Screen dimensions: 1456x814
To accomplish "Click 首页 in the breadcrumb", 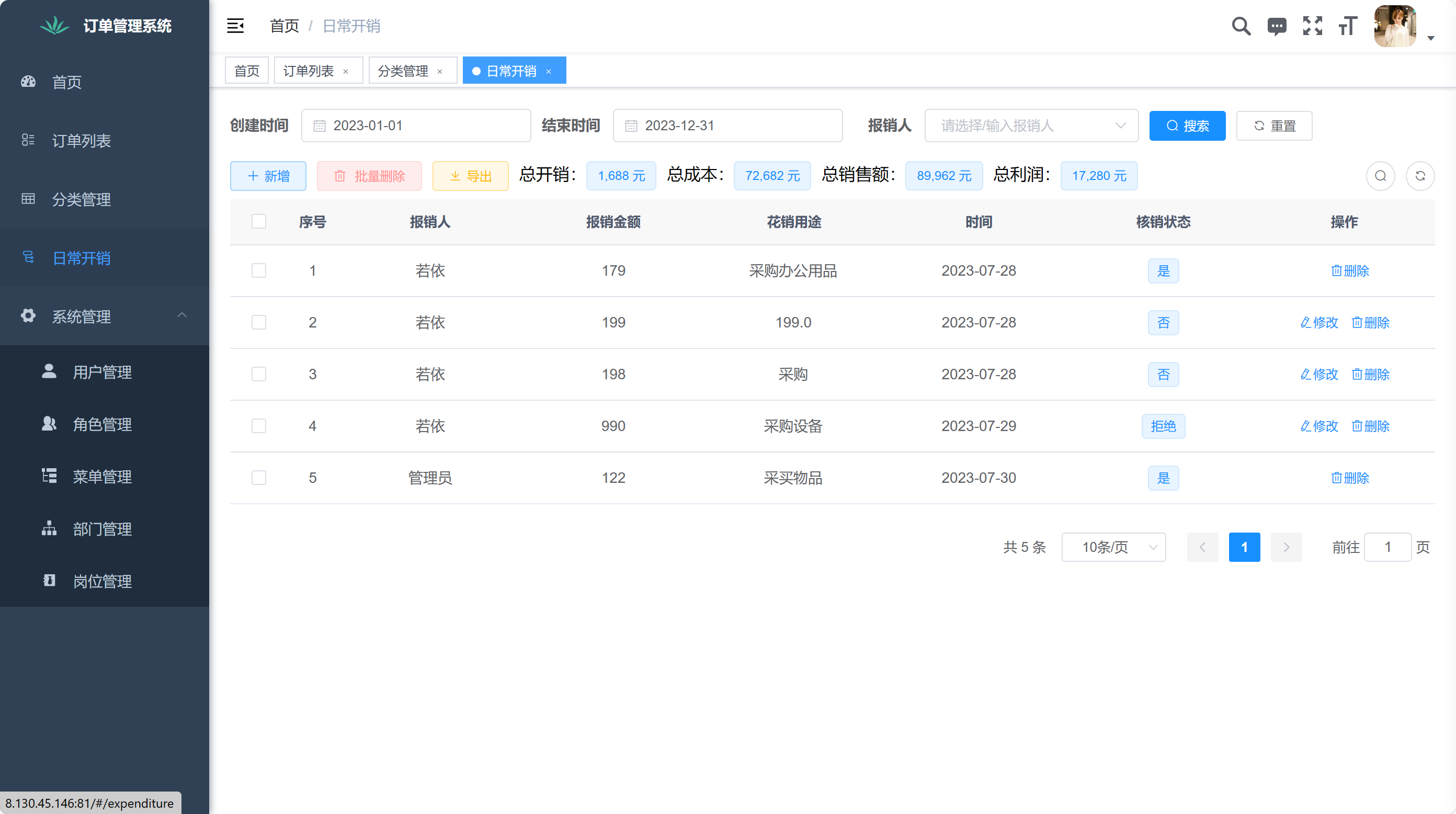I will [x=285, y=26].
